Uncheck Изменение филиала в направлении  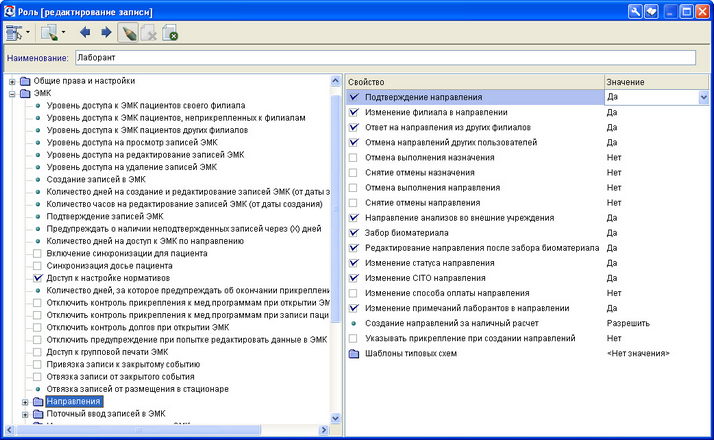(x=353, y=113)
